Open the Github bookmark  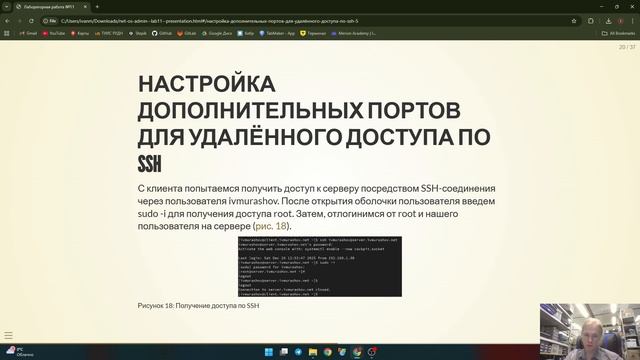pos(162,33)
